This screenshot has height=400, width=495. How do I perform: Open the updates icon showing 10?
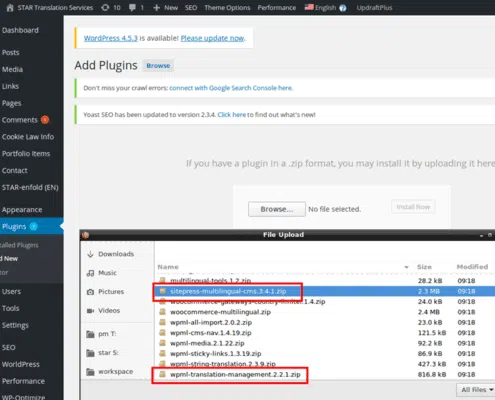click(105, 7)
